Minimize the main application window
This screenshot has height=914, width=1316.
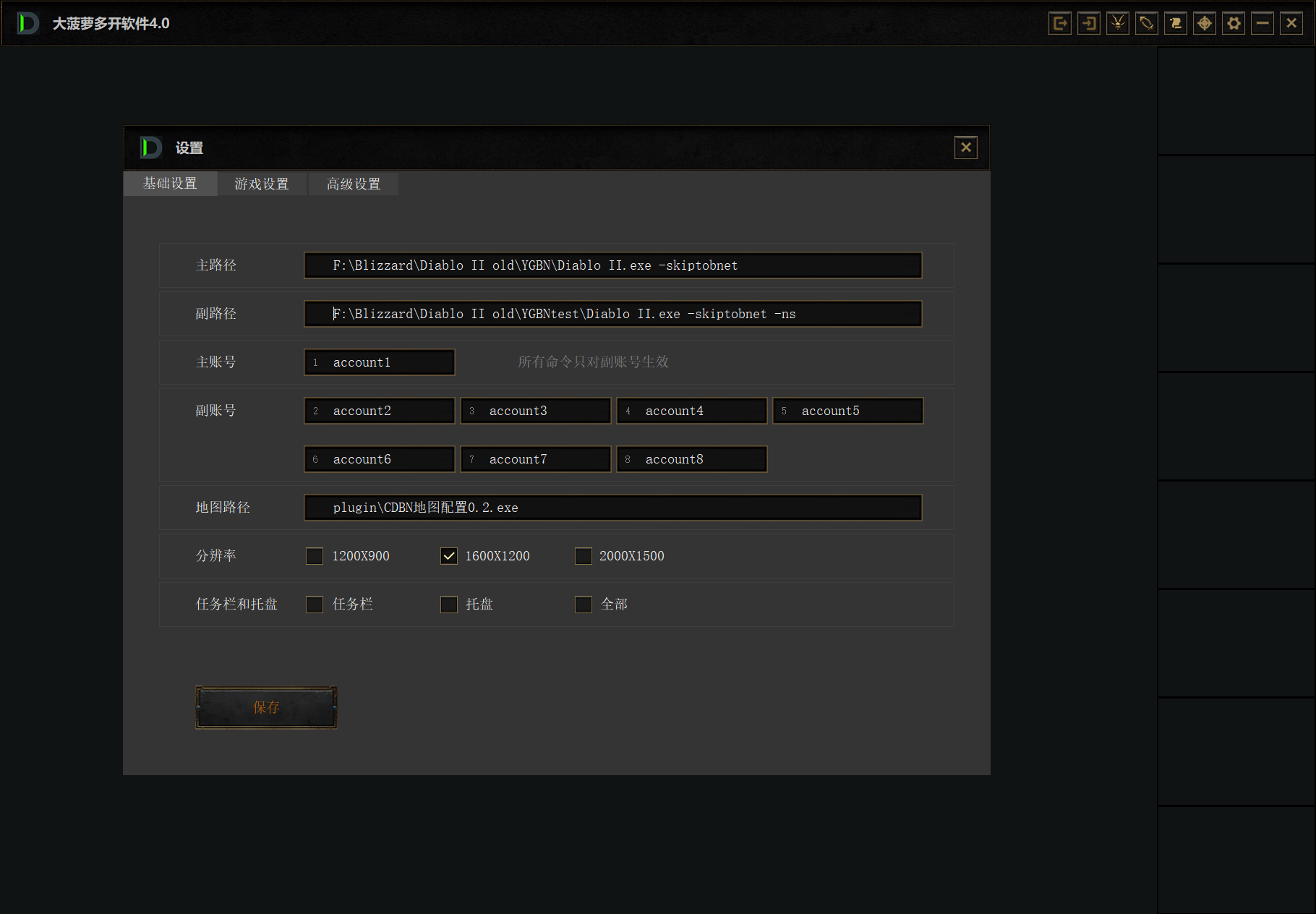point(1262,23)
